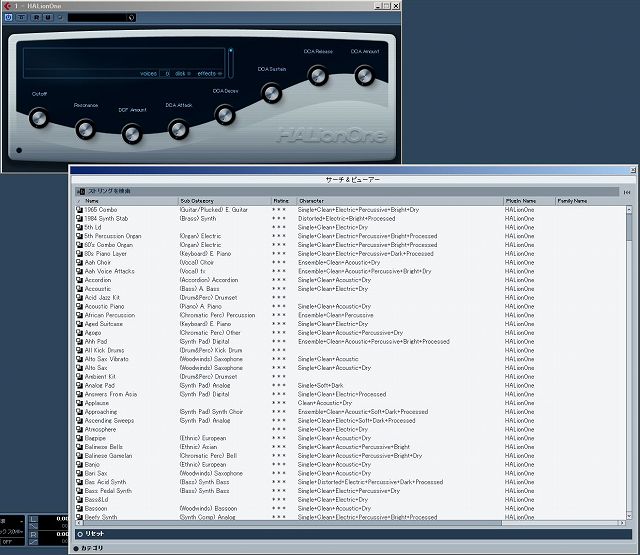Viewport: 640px width, 555px height.
Task: Click the string search icon in search bar
Action: point(81,191)
